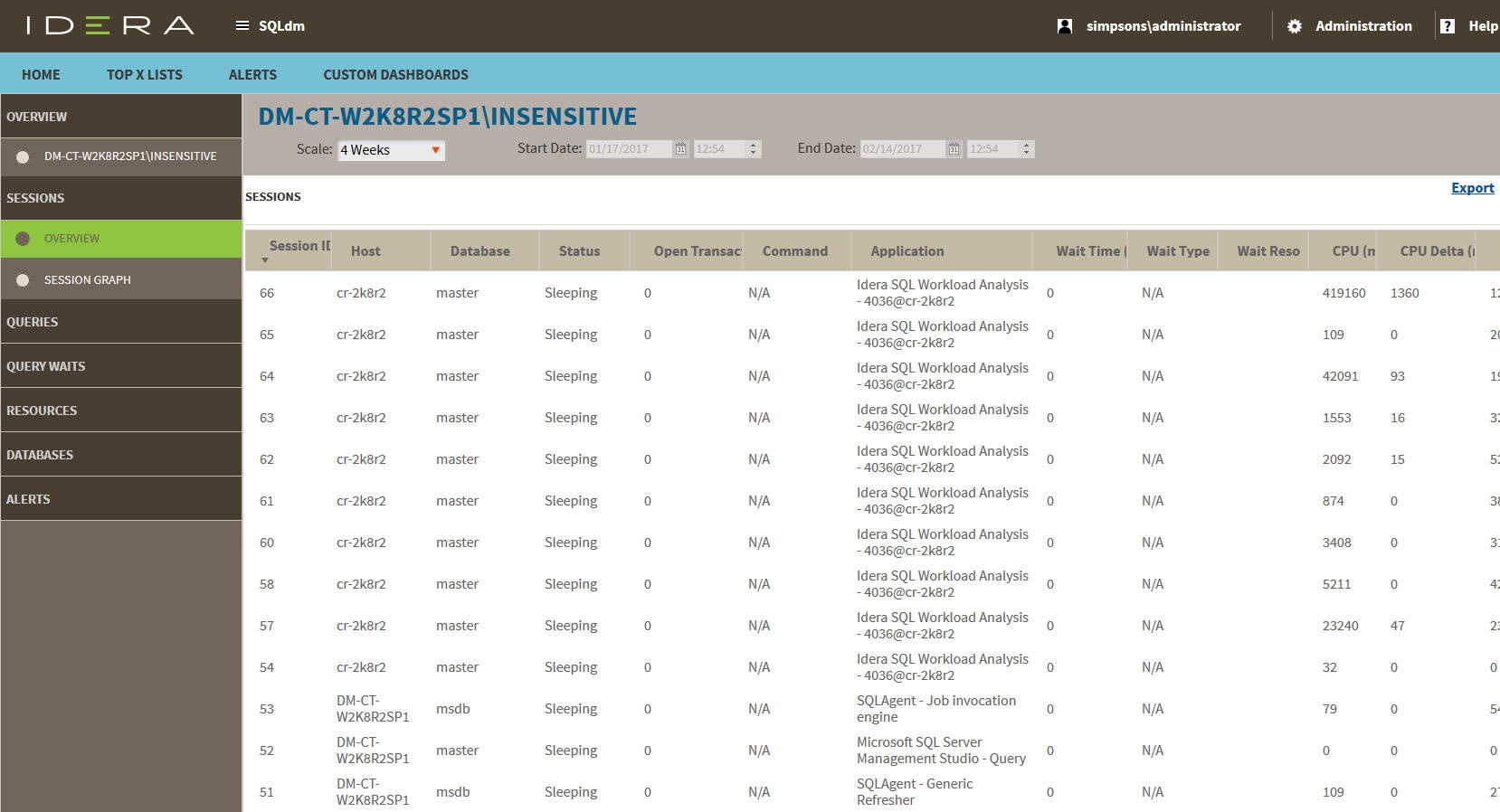Select the Sessions Overview radio item
Viewport: 1500px width, 812px height.
point(24,239)
